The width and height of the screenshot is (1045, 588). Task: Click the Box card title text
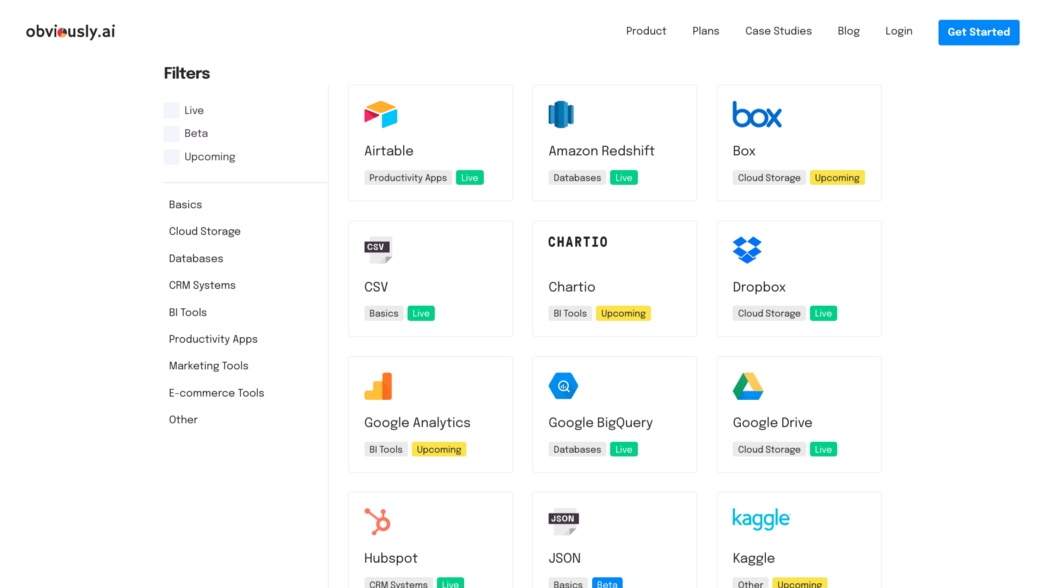point(744,151)
